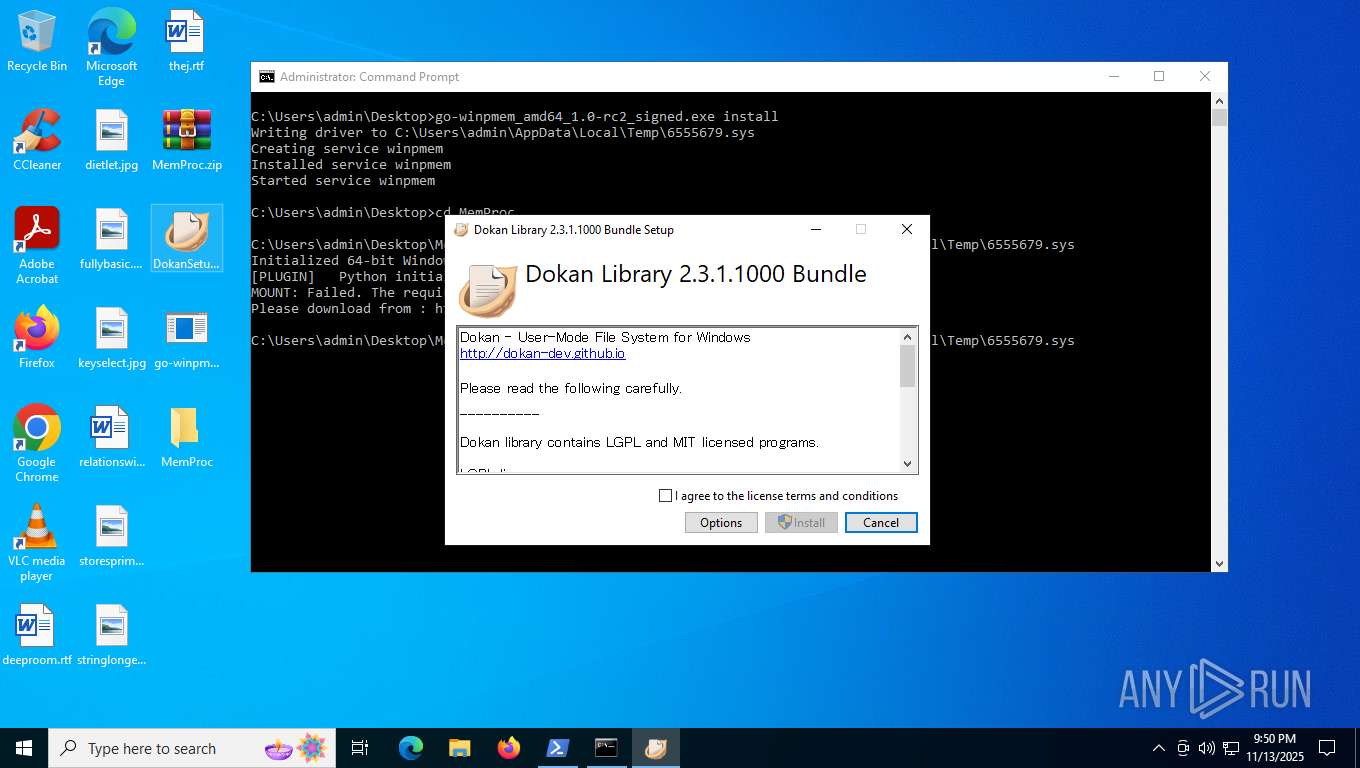Viewport: 1360px width, 768px height.
Task: Select thej.rtf document on desktop
Action: tap(186, 41)
